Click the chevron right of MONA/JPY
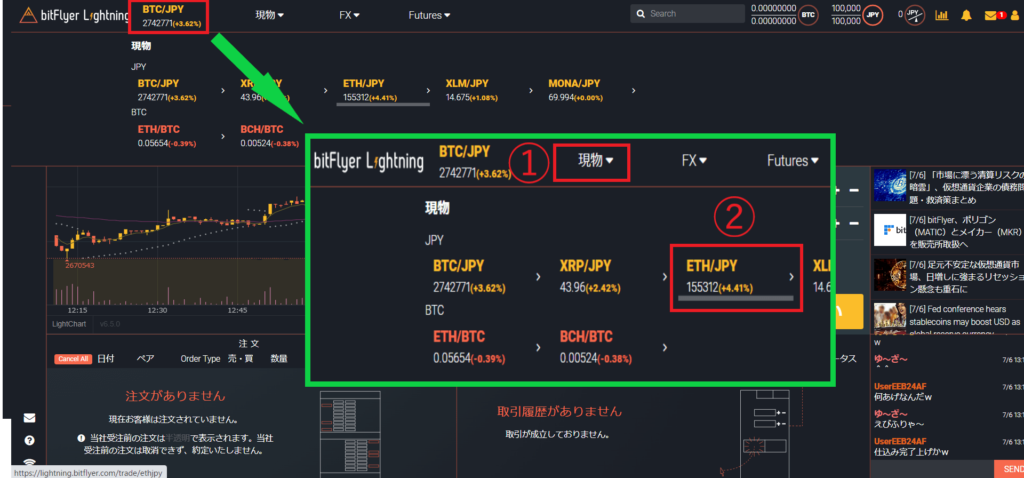The image size is (1024, 478). tap(633, 91)
